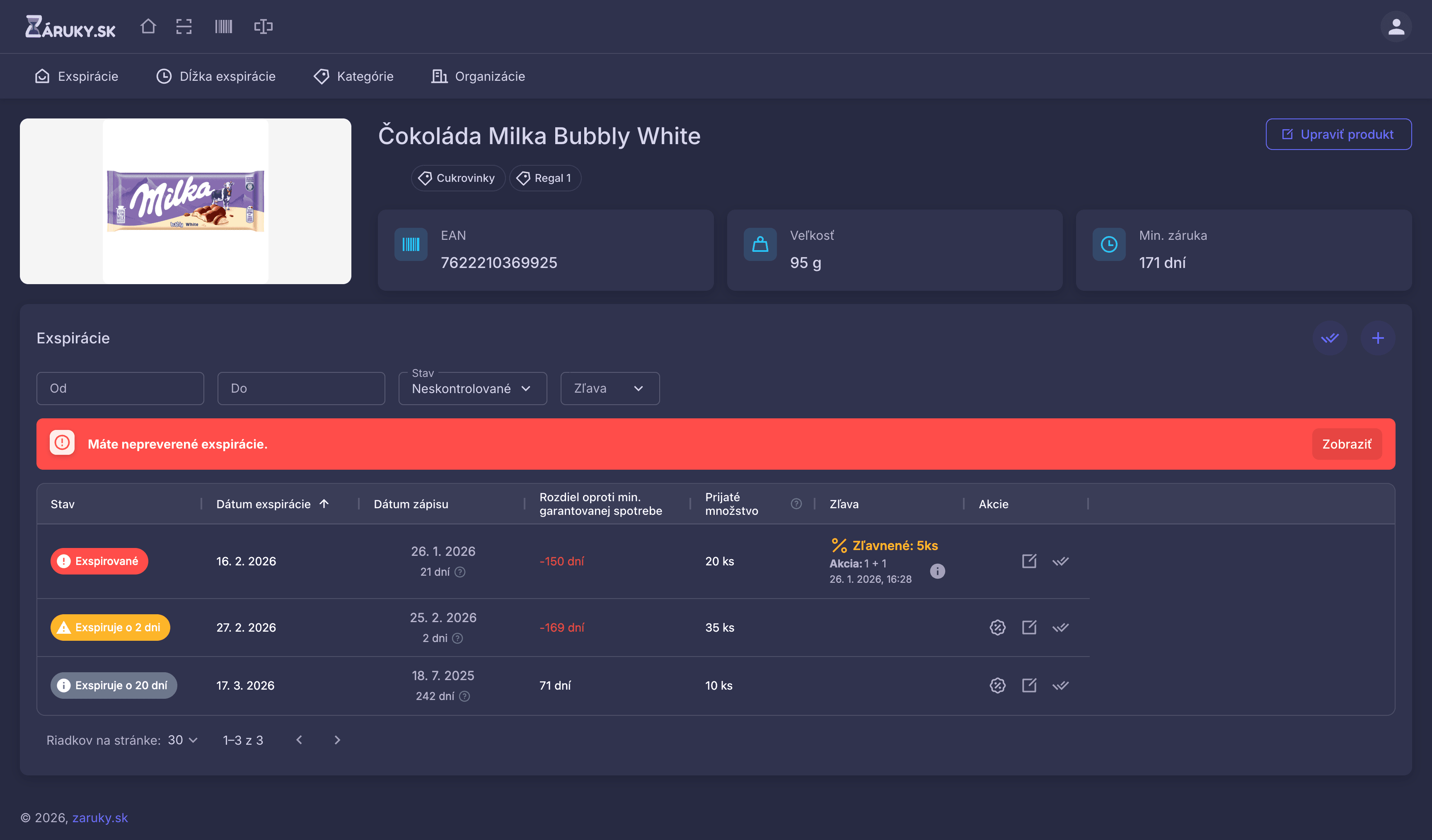Add a new expiration with plus icon

pyautogui.click(x=1377, y=338)
